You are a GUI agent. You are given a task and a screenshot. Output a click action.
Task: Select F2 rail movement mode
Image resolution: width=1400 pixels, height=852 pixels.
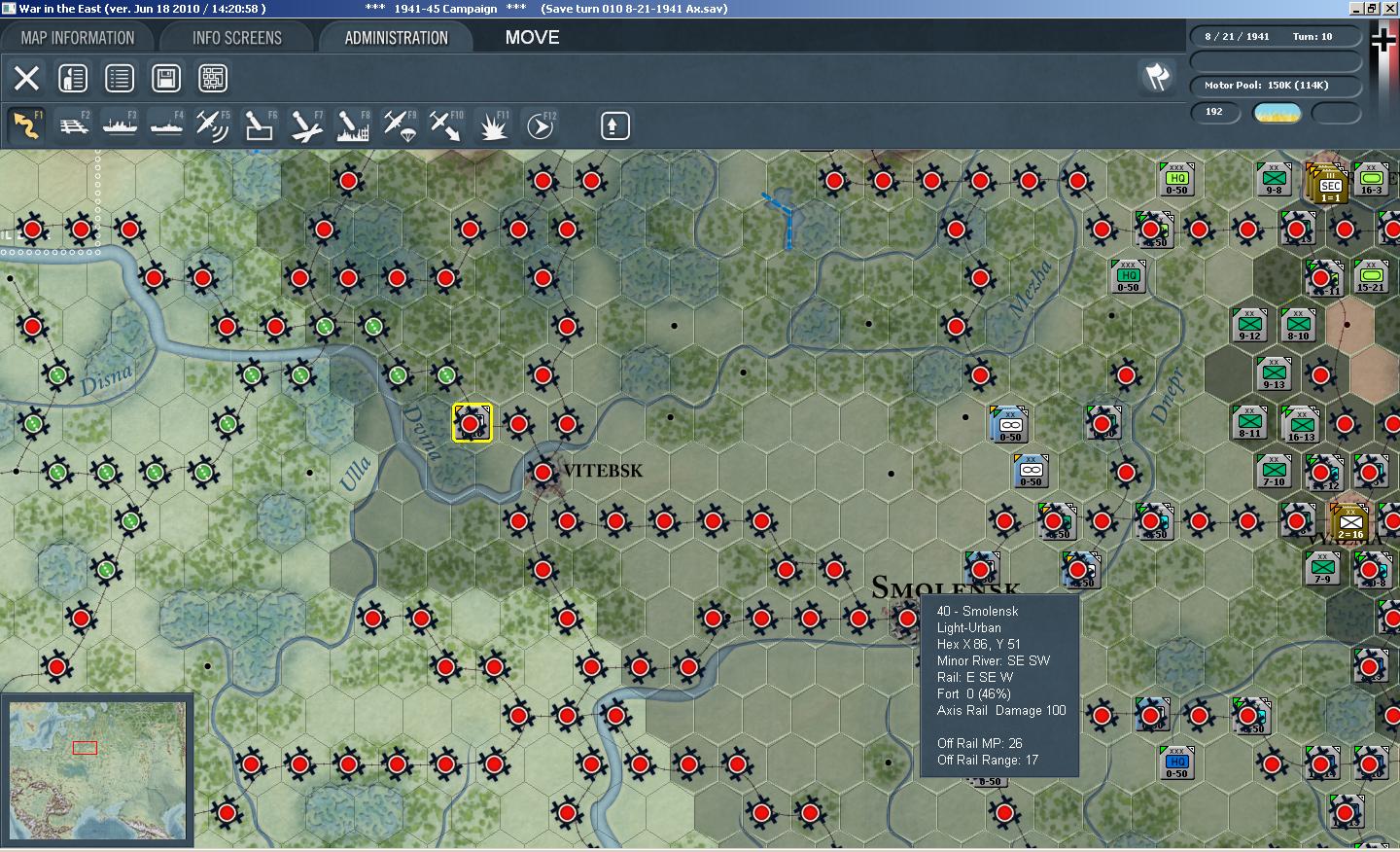pos(73,125)
